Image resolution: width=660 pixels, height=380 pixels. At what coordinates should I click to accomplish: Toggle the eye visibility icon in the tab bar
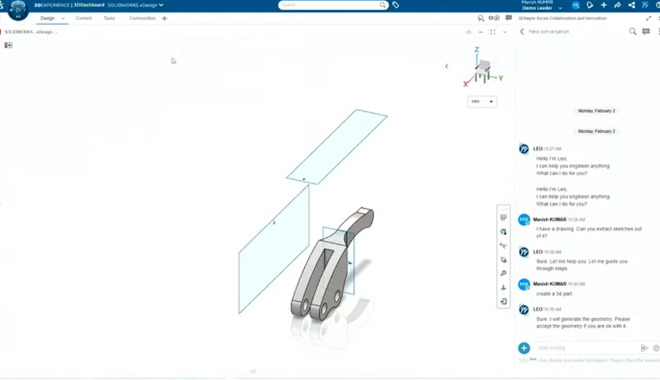pos(494,18)
